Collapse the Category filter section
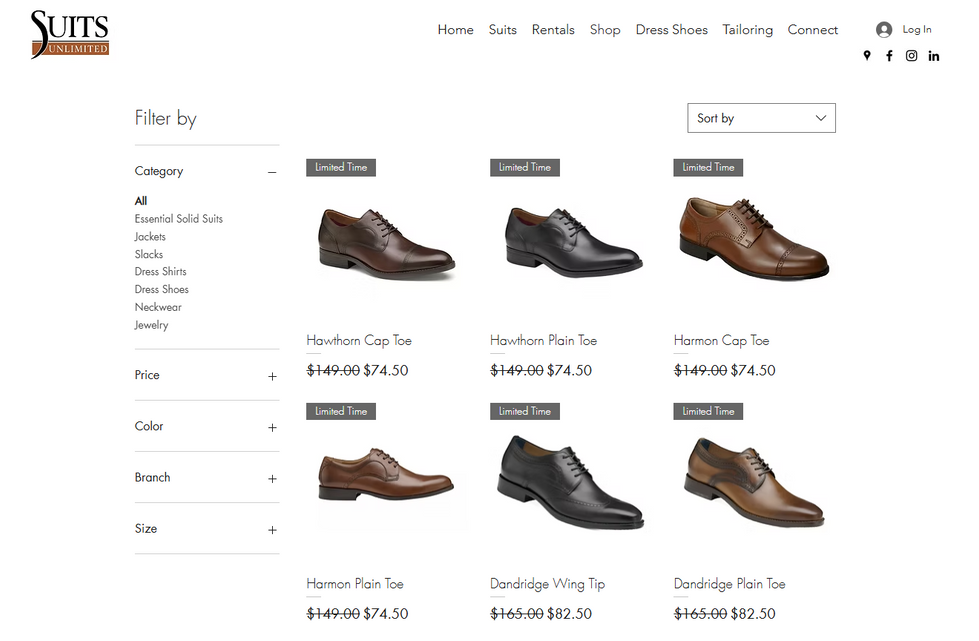The width and height of the screenshot is (979, 641). pyautogui.click(x=272, y=172)
